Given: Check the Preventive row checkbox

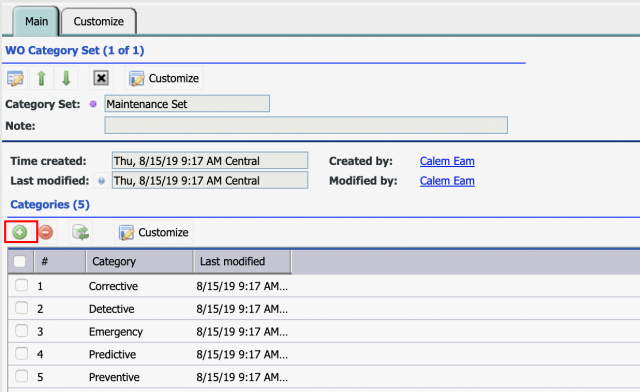Looking at the screenshot, I should pyautogui.click(x=21, y=376).
